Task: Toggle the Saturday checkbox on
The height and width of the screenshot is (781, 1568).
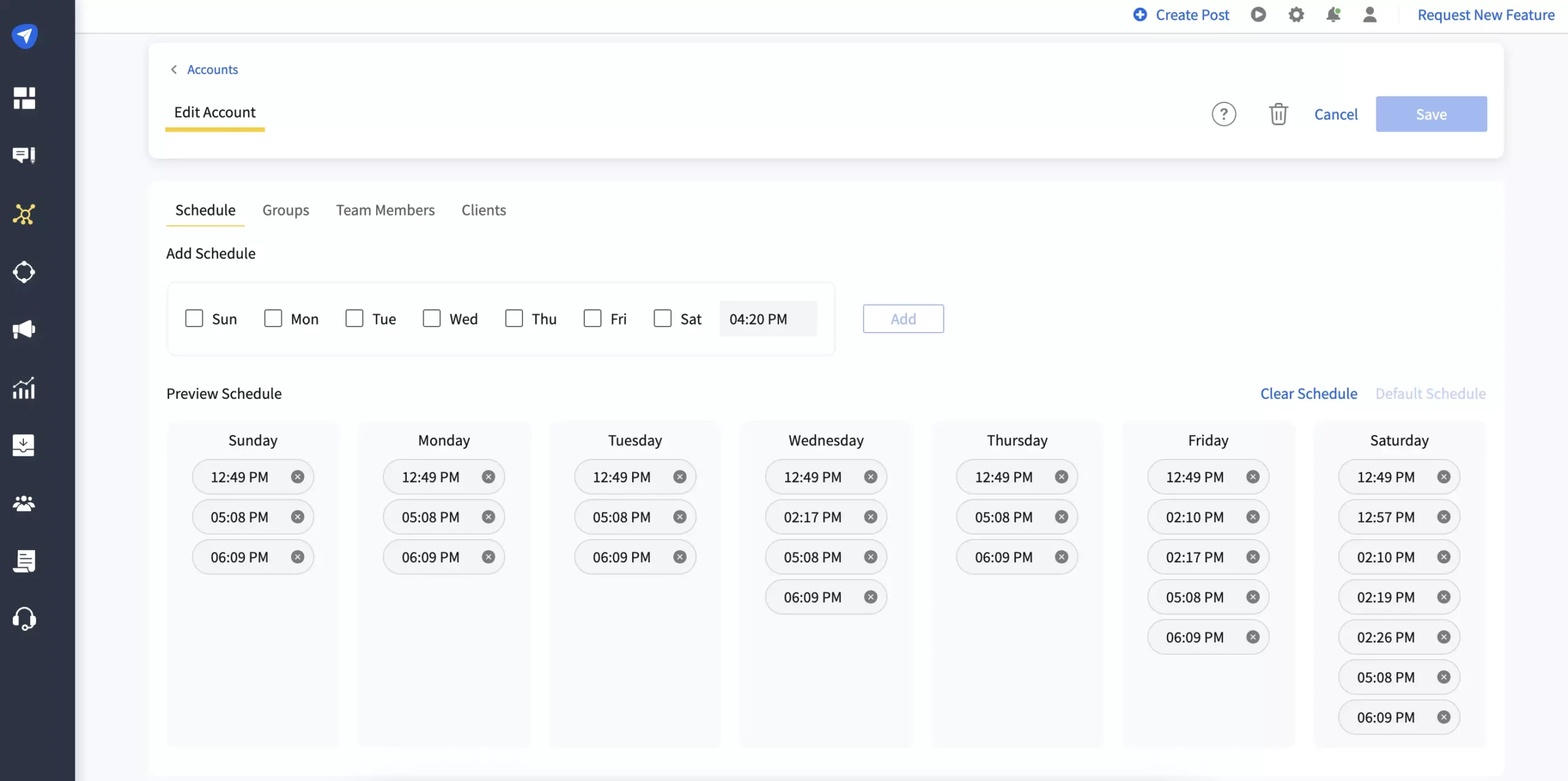Action: 662,318
